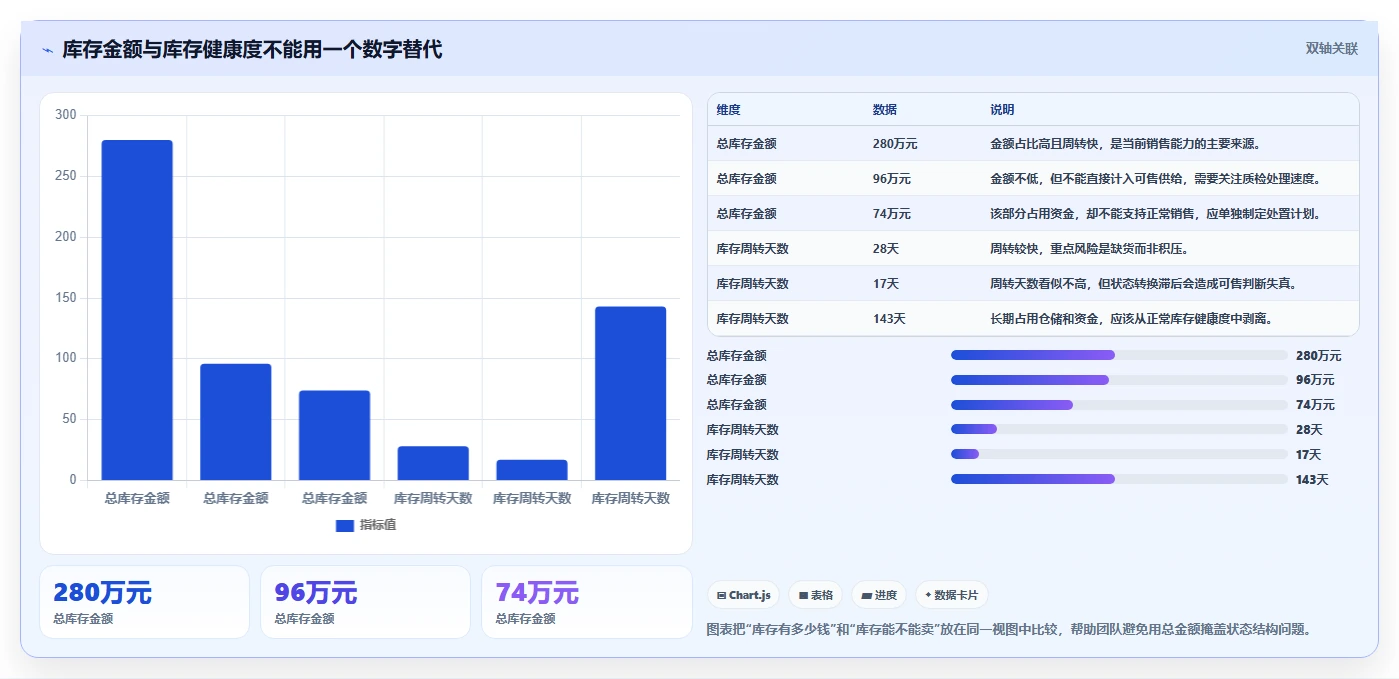Viewport: 1399px width, 679px height.
Task: Open the 74万元 data card
Action: [586, 602]
